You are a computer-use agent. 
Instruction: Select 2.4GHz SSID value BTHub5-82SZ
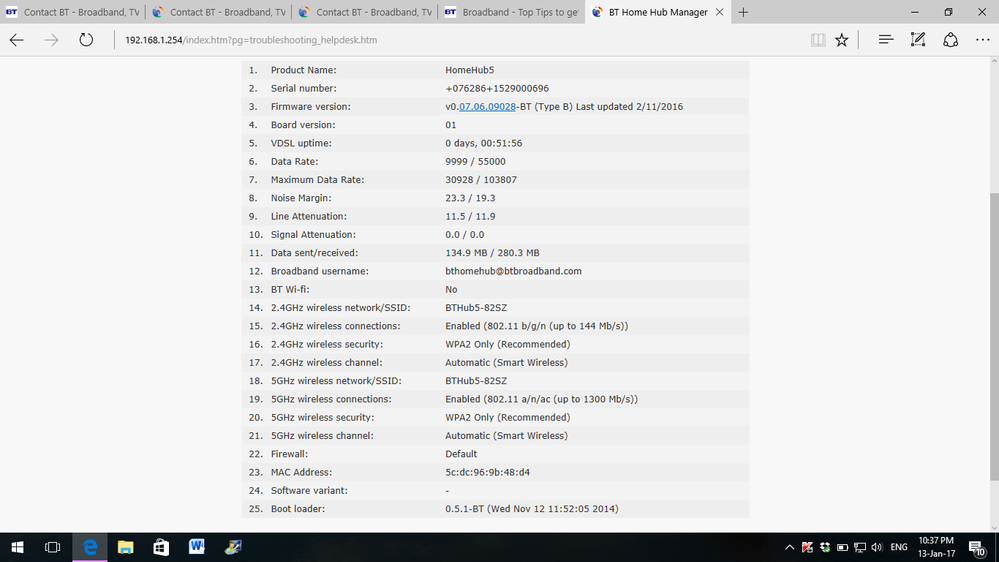pyautogui.click(x=476, y=308)
